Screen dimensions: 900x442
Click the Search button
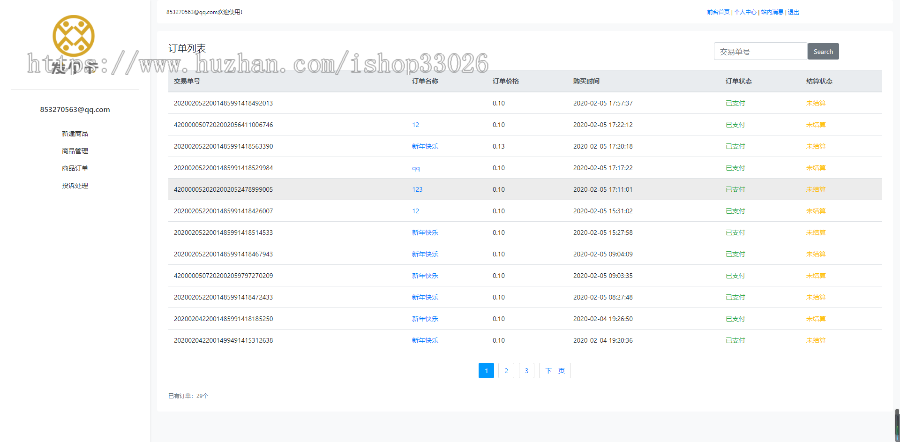click(x=822, y=51)
